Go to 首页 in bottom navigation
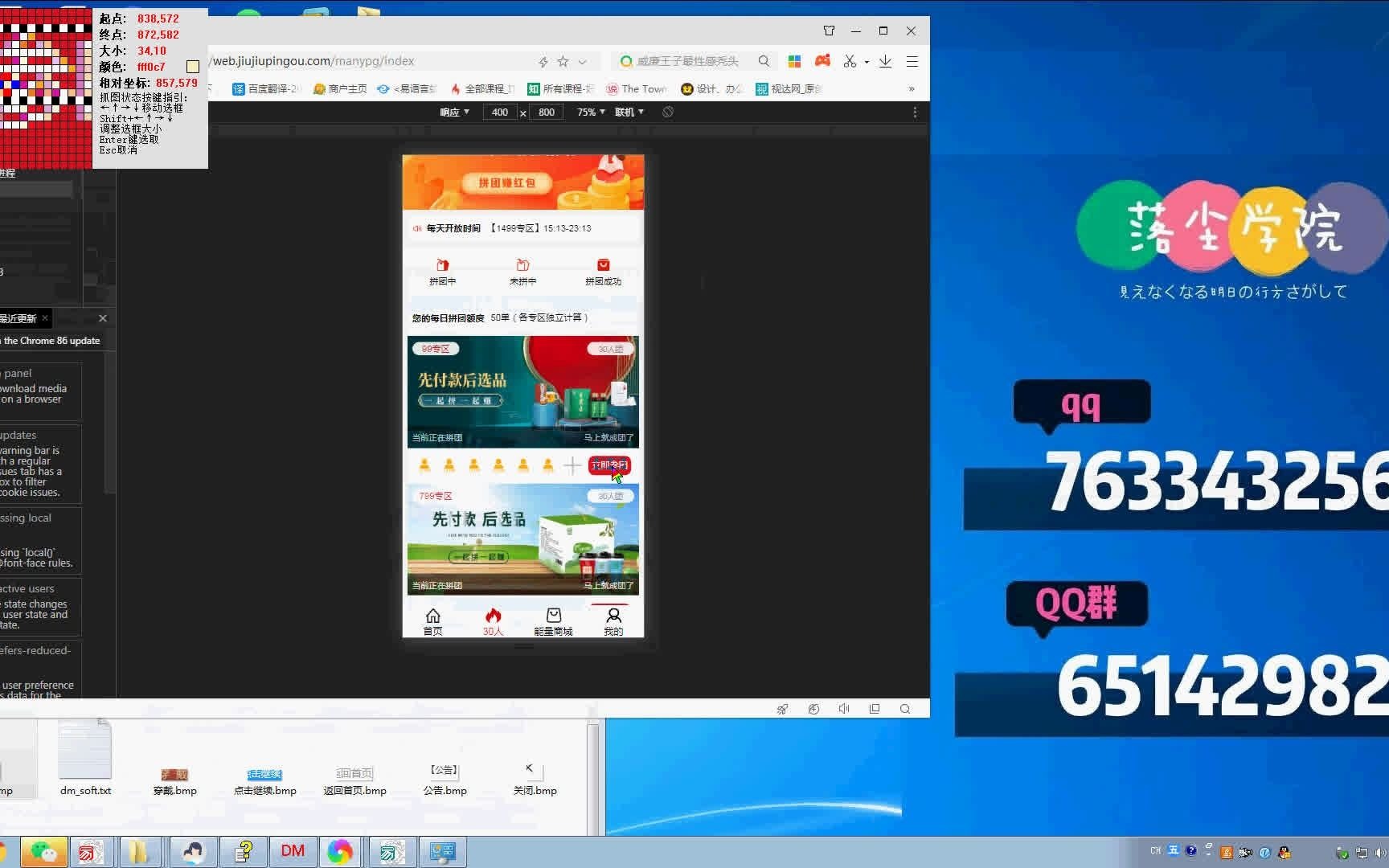 coord(433,621)
